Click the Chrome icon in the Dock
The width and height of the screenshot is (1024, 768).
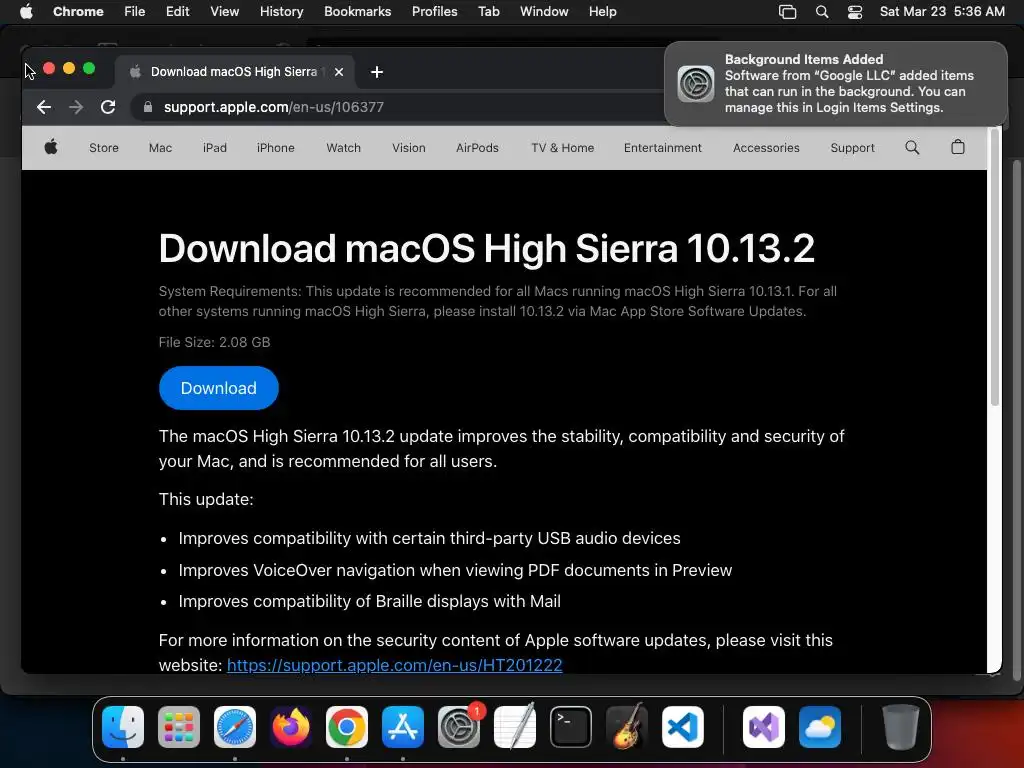pyautogui.click(x=347, y=727)
